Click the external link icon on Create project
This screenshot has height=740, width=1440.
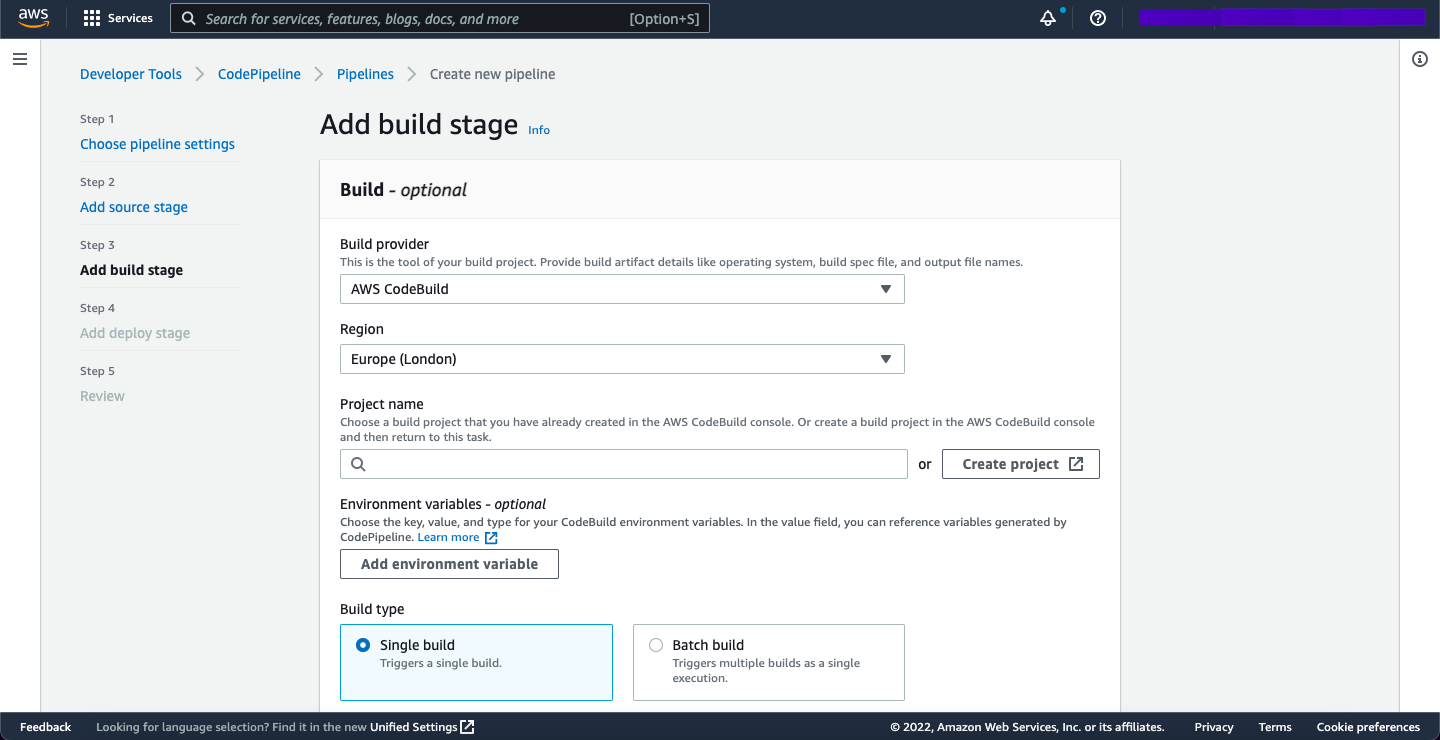1076,464
